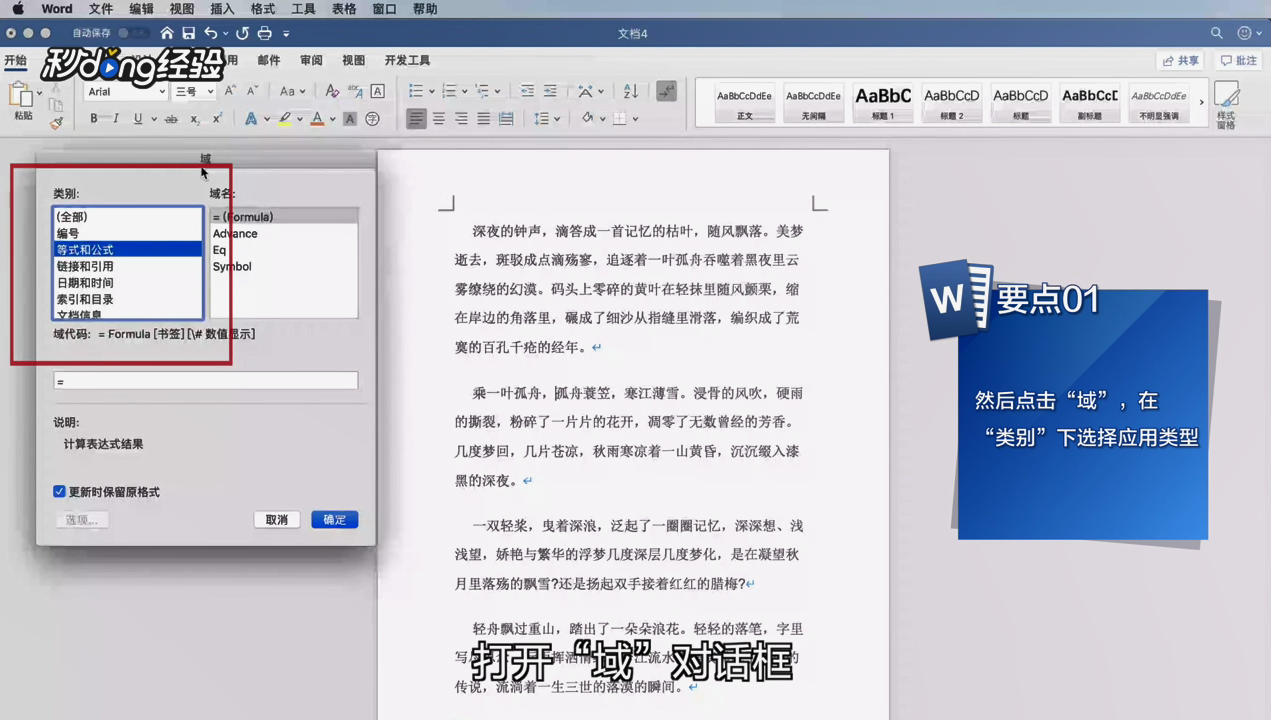
Task: Clear all formatting
Action: pyautogui.click(x=332, y=91)
